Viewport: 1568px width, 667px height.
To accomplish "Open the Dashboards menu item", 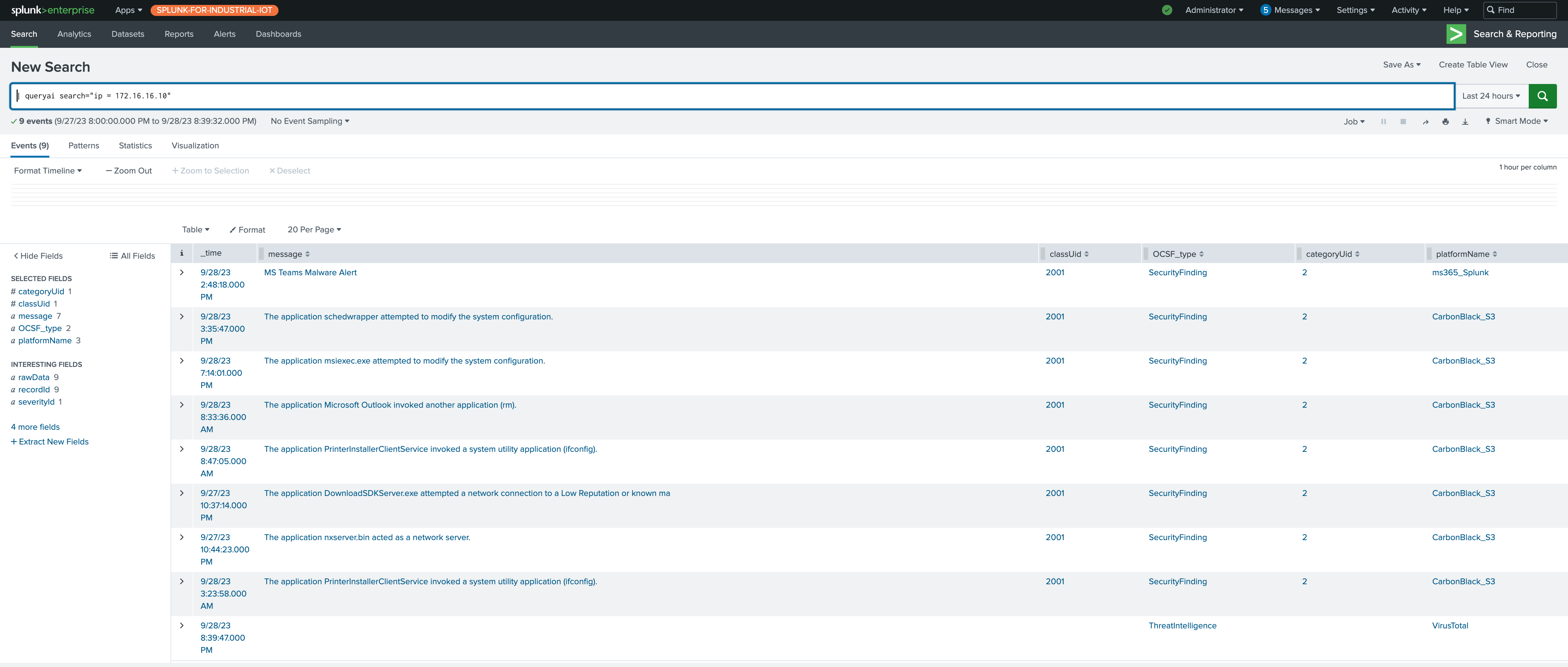I will pos(278,34).
